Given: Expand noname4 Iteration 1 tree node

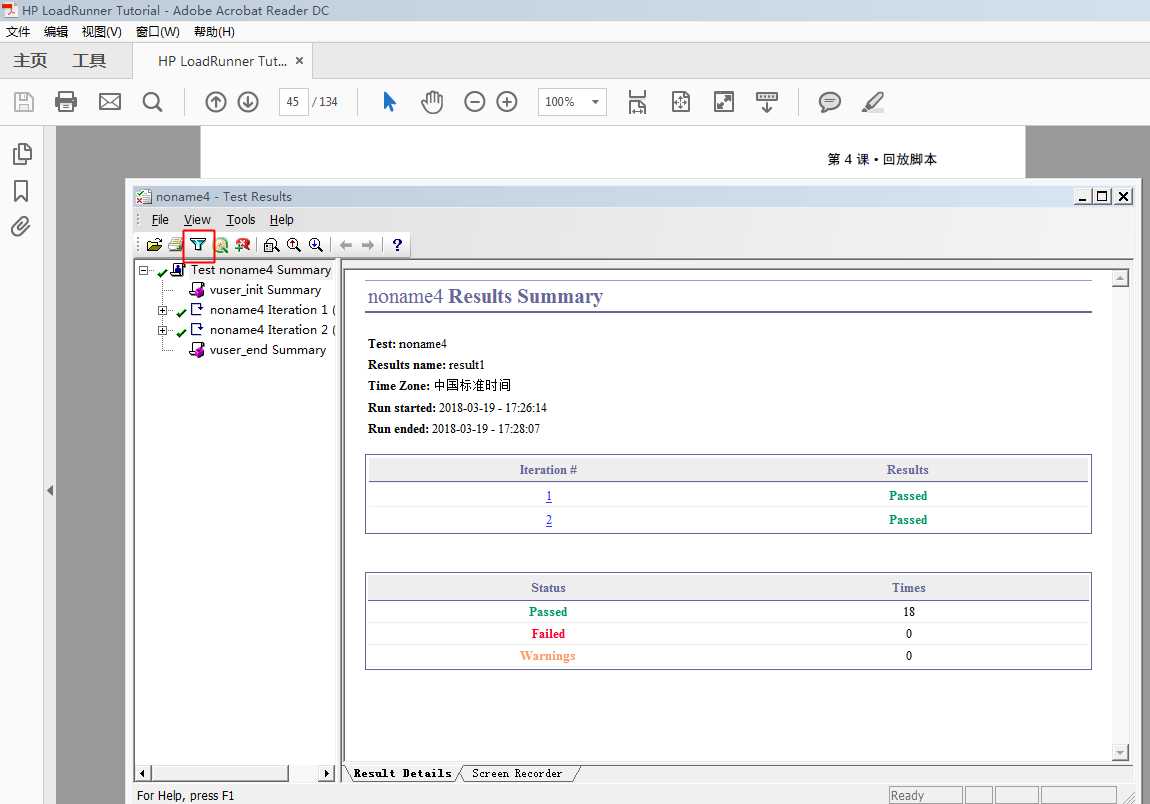Looking at the screenshot, I should coord(163,310).
